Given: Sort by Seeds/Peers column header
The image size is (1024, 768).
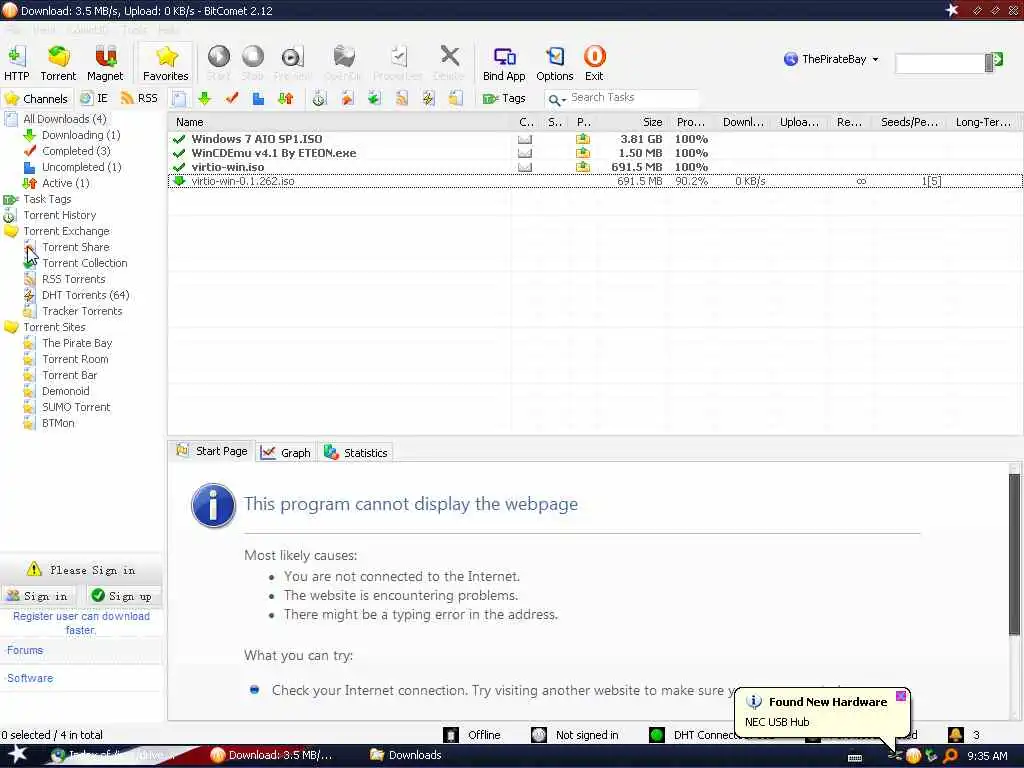Looking at the screenshot, I should tap(909, 122).
